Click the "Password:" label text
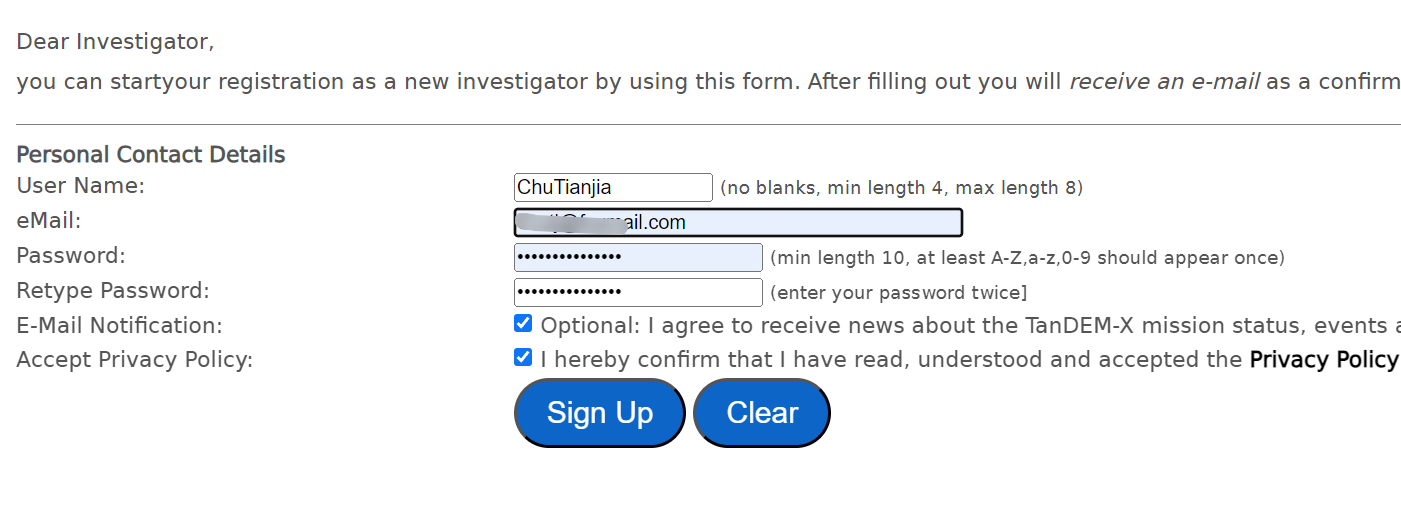 click(x=71, y=256)
